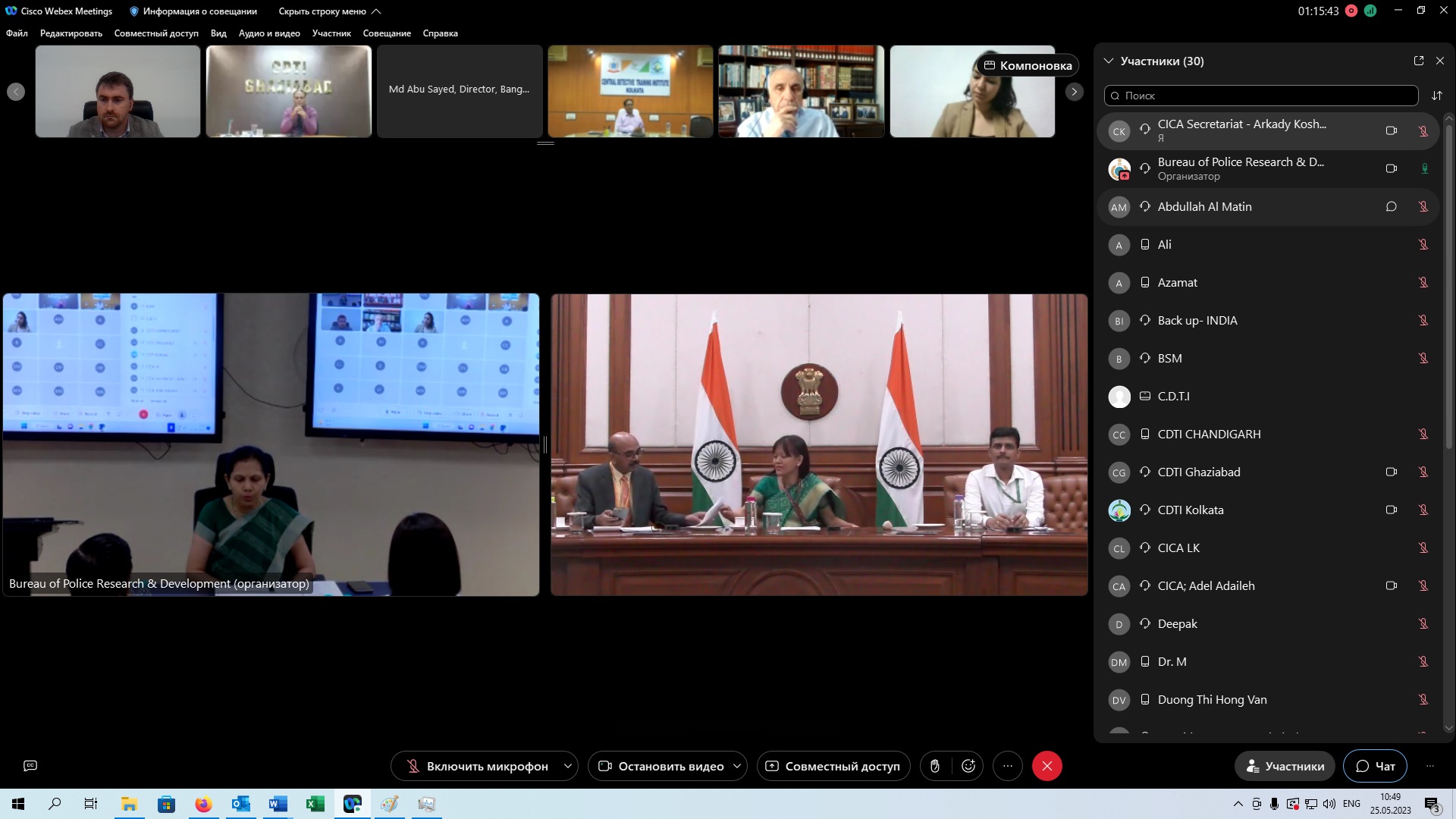Open the Совещание menu
This screenshot has width=1456, height=819.
click(x=387, y=33)
